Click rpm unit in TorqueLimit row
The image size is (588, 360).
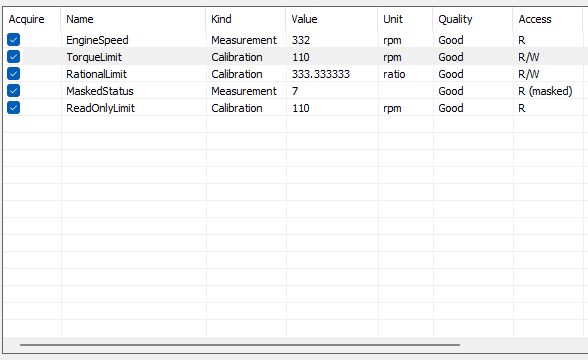(392, 57)
